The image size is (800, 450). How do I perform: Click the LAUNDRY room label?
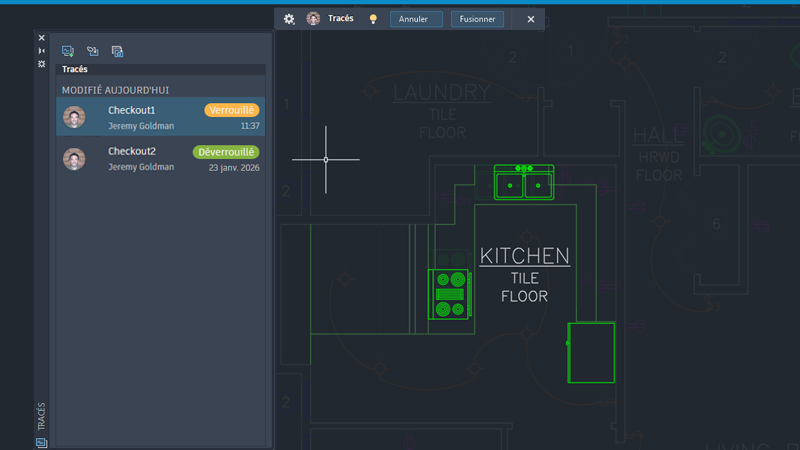(442, 92)
